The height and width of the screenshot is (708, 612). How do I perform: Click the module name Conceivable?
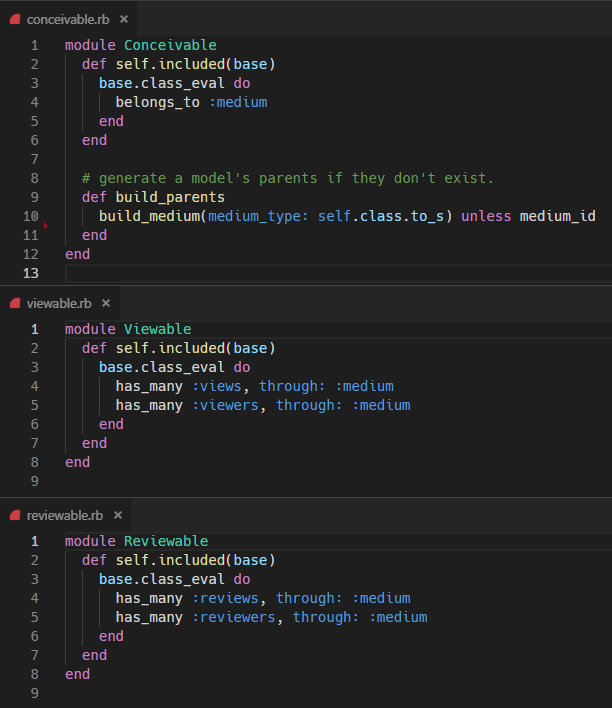tap(170, 45)
